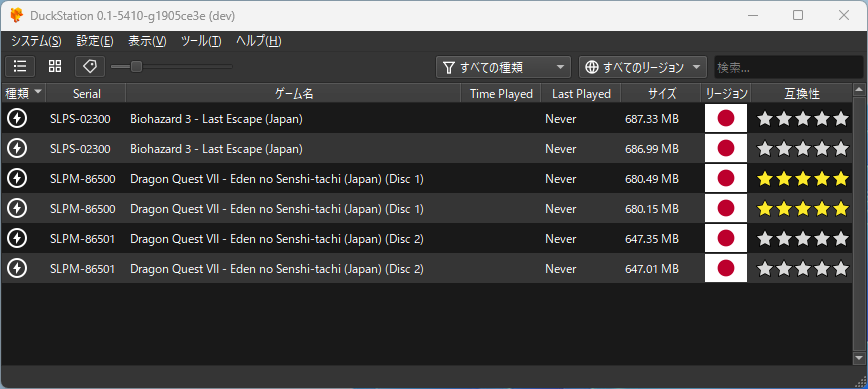Click the size value 687.33 MB
Image resolution: width=868 pixels, height=389 pixels.
tap(652, 118)
